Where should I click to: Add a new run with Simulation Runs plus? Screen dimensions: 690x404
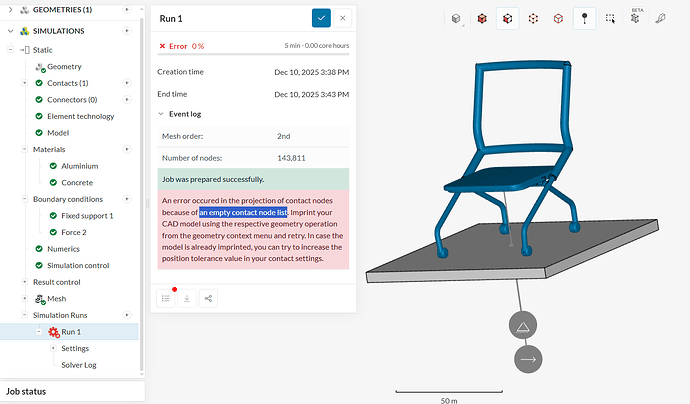127,315
